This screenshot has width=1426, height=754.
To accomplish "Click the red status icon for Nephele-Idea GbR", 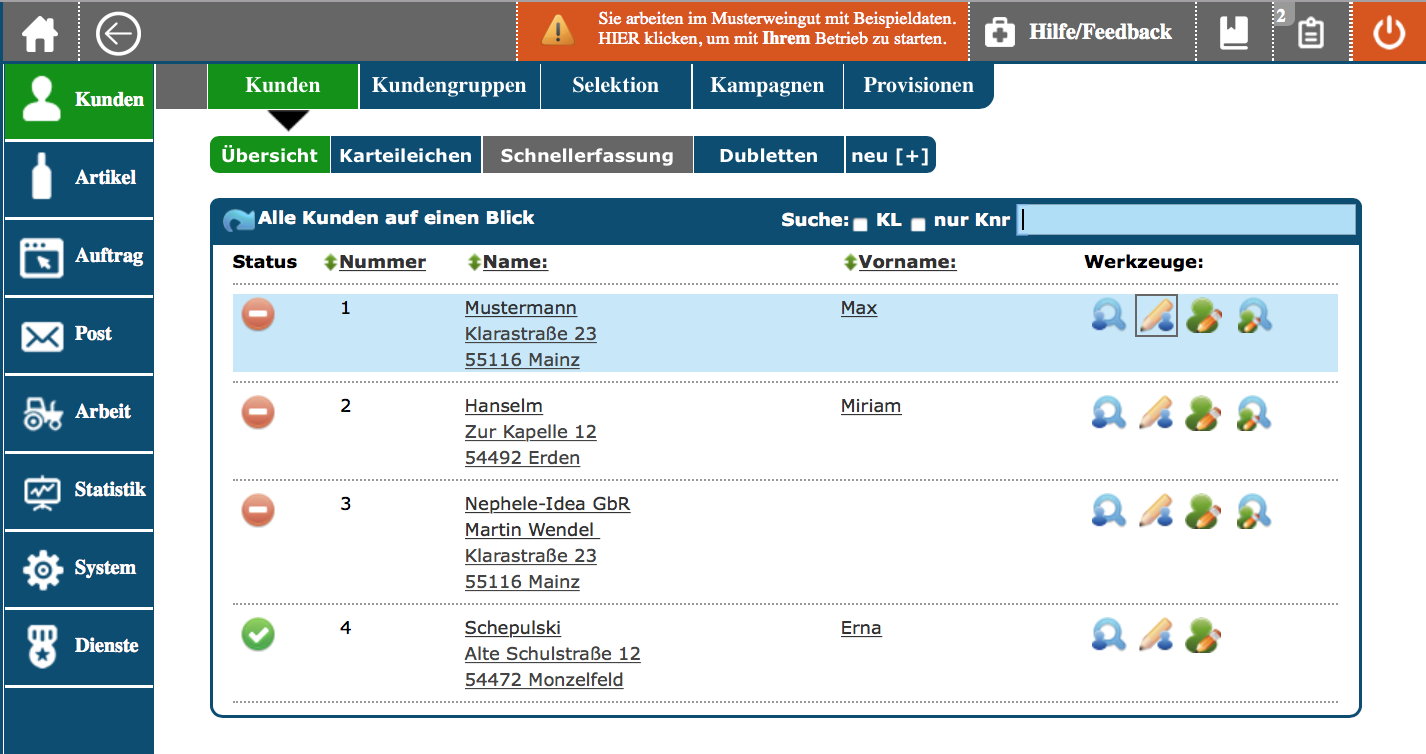I will click(258, 512).
